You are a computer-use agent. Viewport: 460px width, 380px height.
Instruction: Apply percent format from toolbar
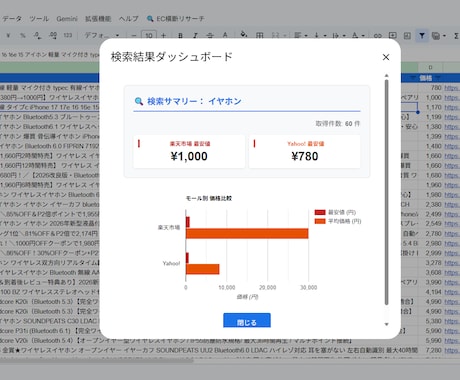point(23,35)
